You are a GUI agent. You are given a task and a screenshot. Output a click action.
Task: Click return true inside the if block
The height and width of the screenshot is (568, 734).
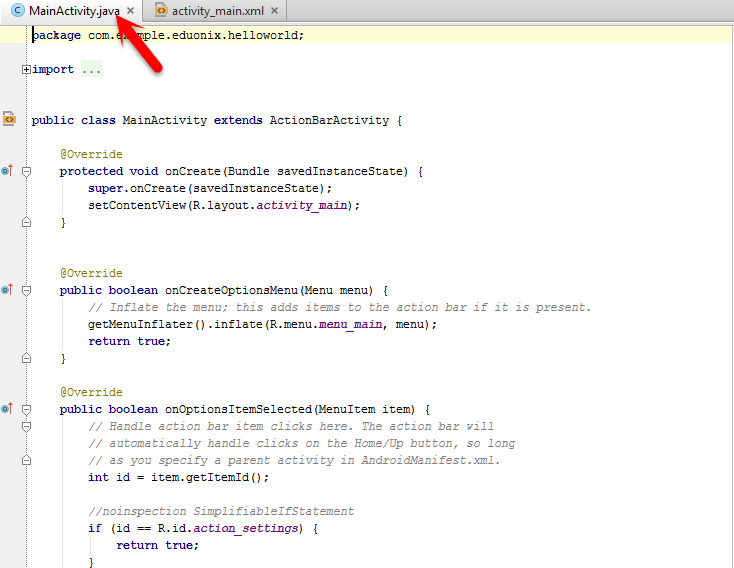158,546
